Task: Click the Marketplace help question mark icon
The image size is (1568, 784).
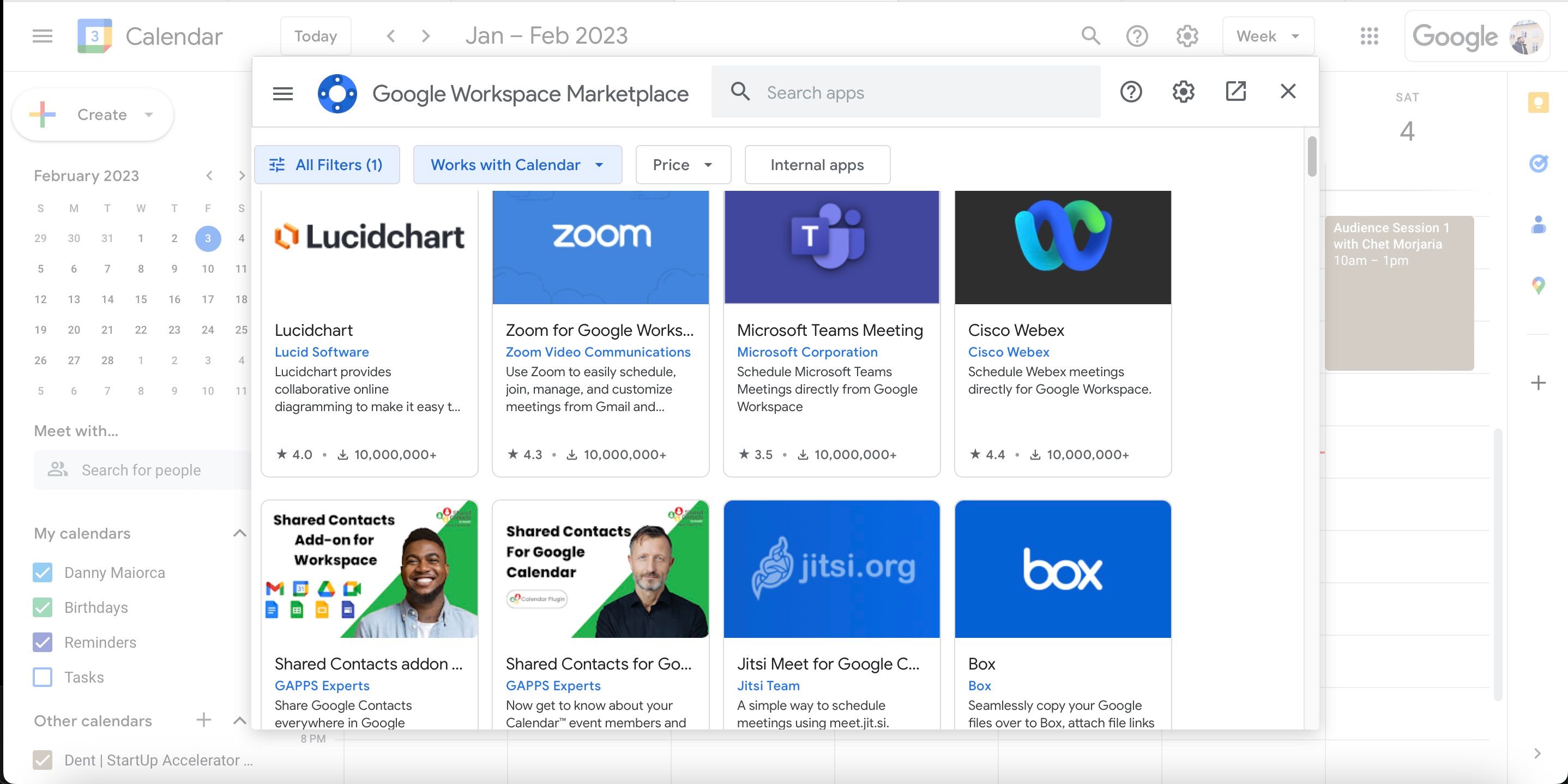Action: 1130,92
